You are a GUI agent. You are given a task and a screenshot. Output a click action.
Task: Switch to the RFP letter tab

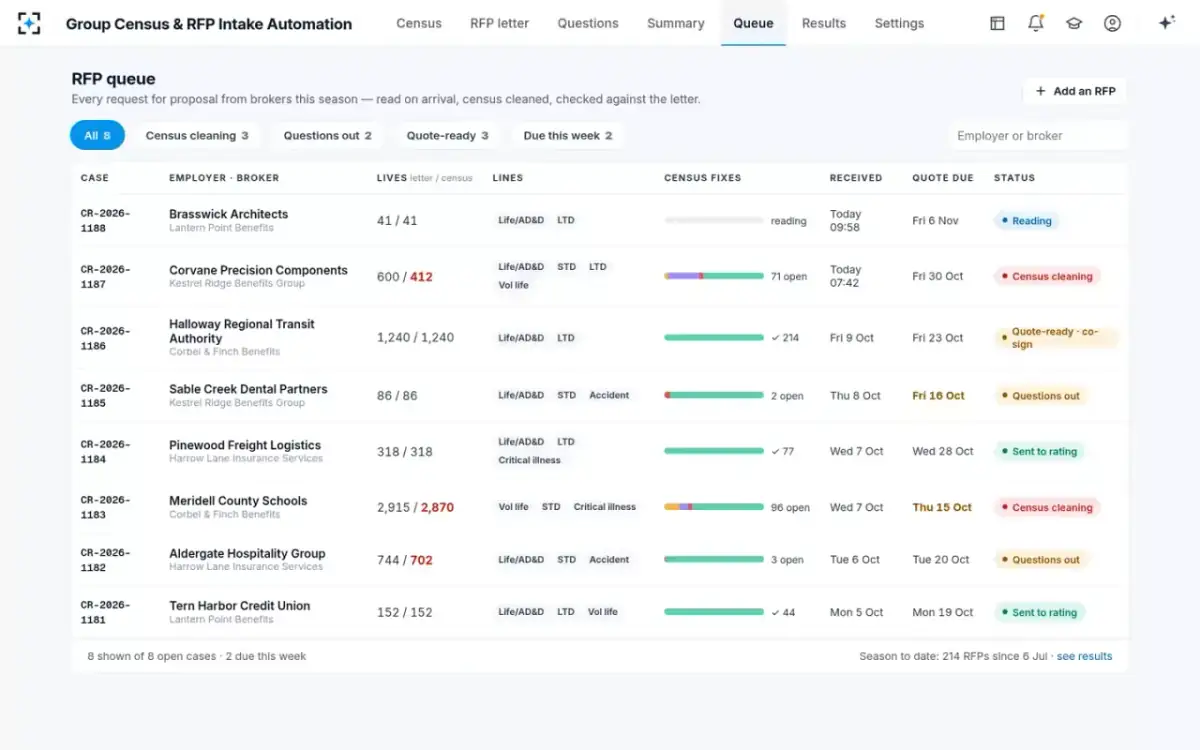(500, 23)
